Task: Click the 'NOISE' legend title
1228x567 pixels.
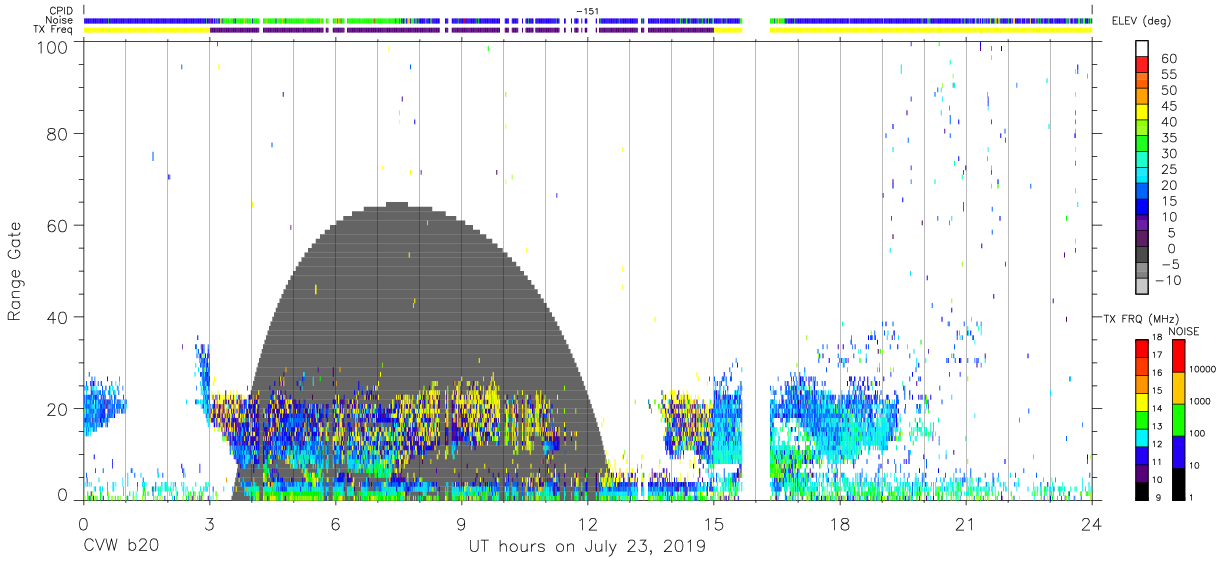Action: click(1183, 331)
